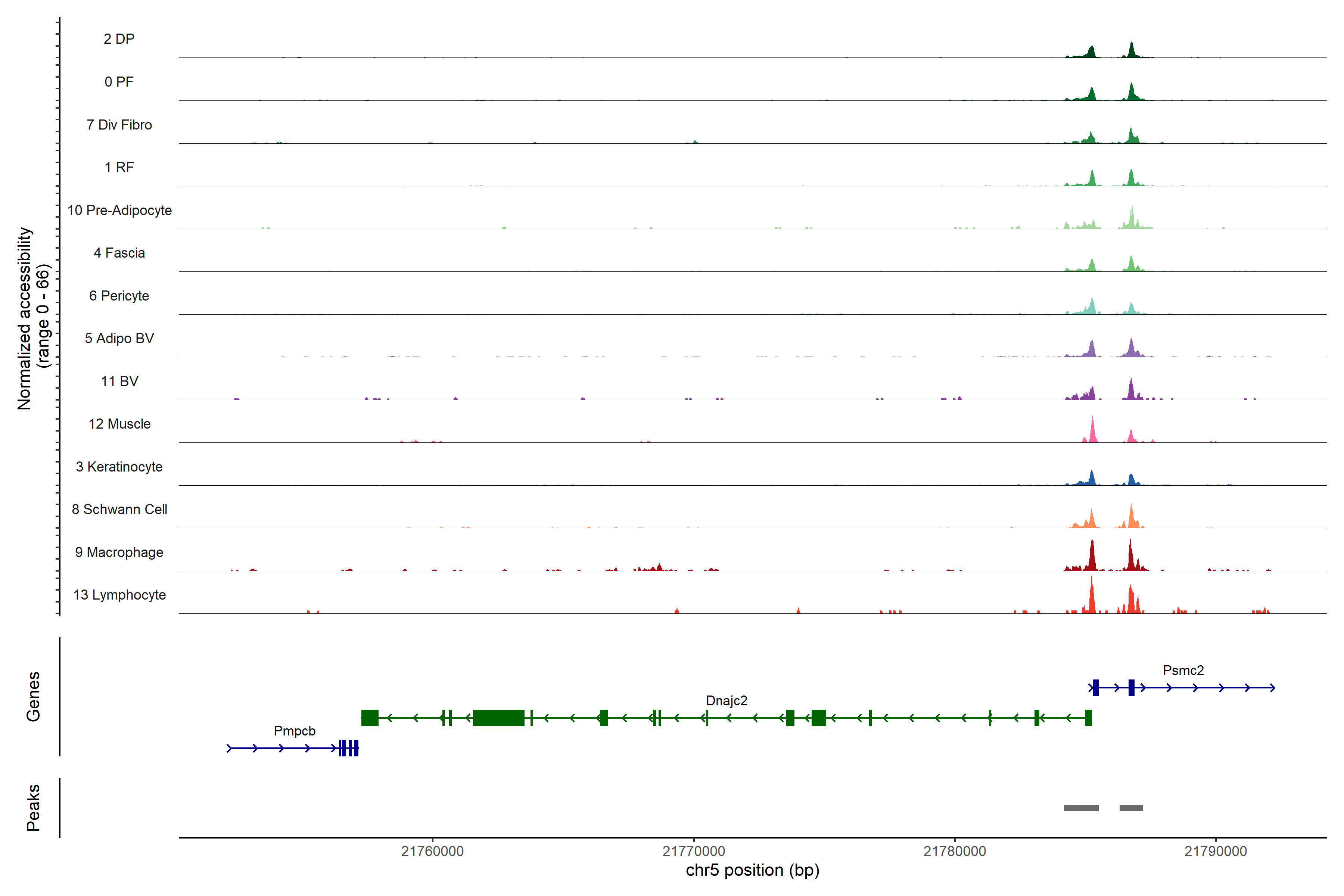
Task: Click the 3 Keratinocyte track label
Action: point(119,467)
